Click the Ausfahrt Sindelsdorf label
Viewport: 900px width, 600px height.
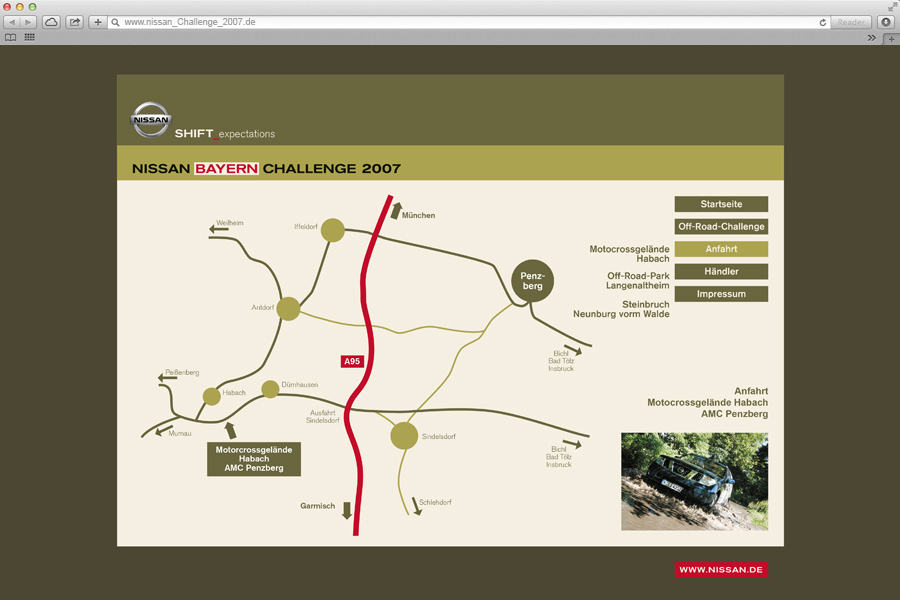click(x=323, y=416)
